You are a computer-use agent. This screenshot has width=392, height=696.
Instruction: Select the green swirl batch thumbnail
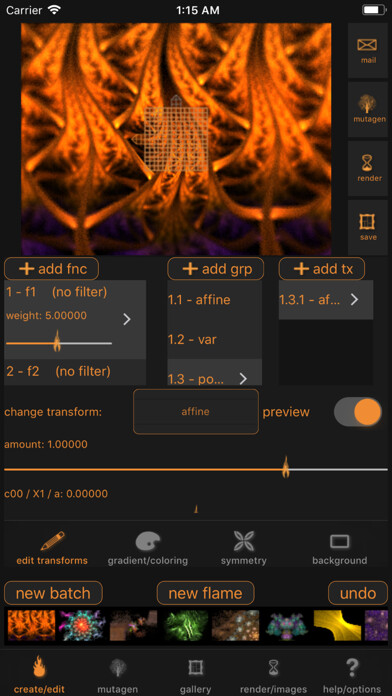click(x=185, y=625)
